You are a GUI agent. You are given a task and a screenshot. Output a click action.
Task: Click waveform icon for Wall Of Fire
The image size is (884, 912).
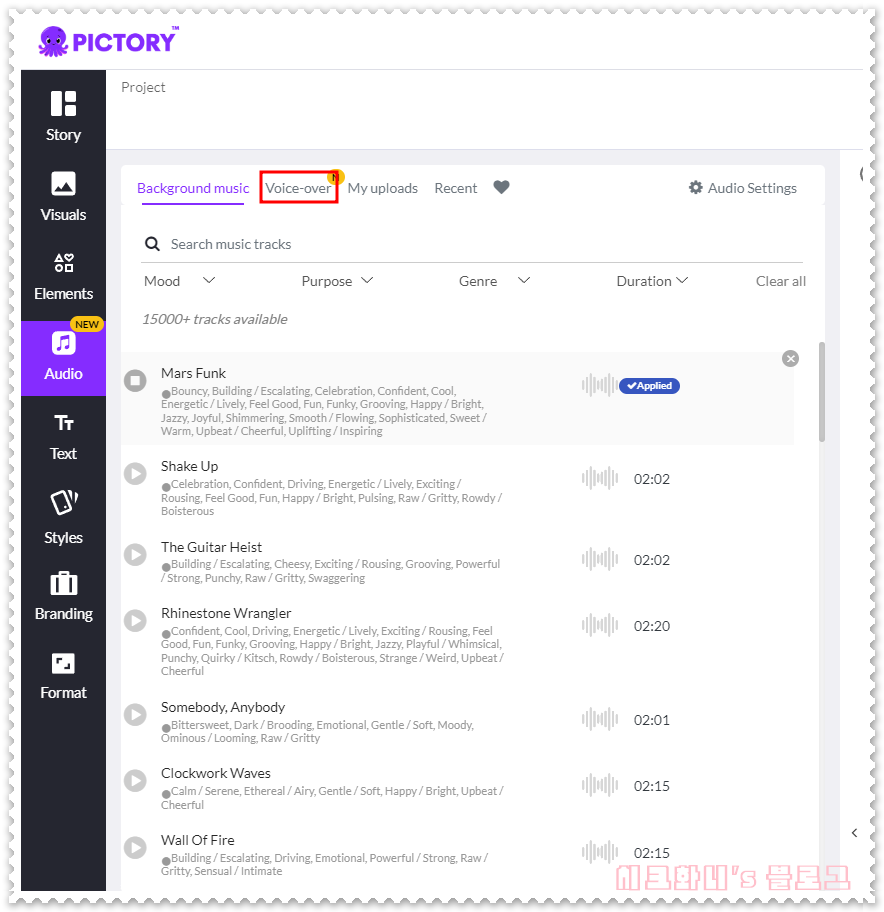click(x=600, y=852)
